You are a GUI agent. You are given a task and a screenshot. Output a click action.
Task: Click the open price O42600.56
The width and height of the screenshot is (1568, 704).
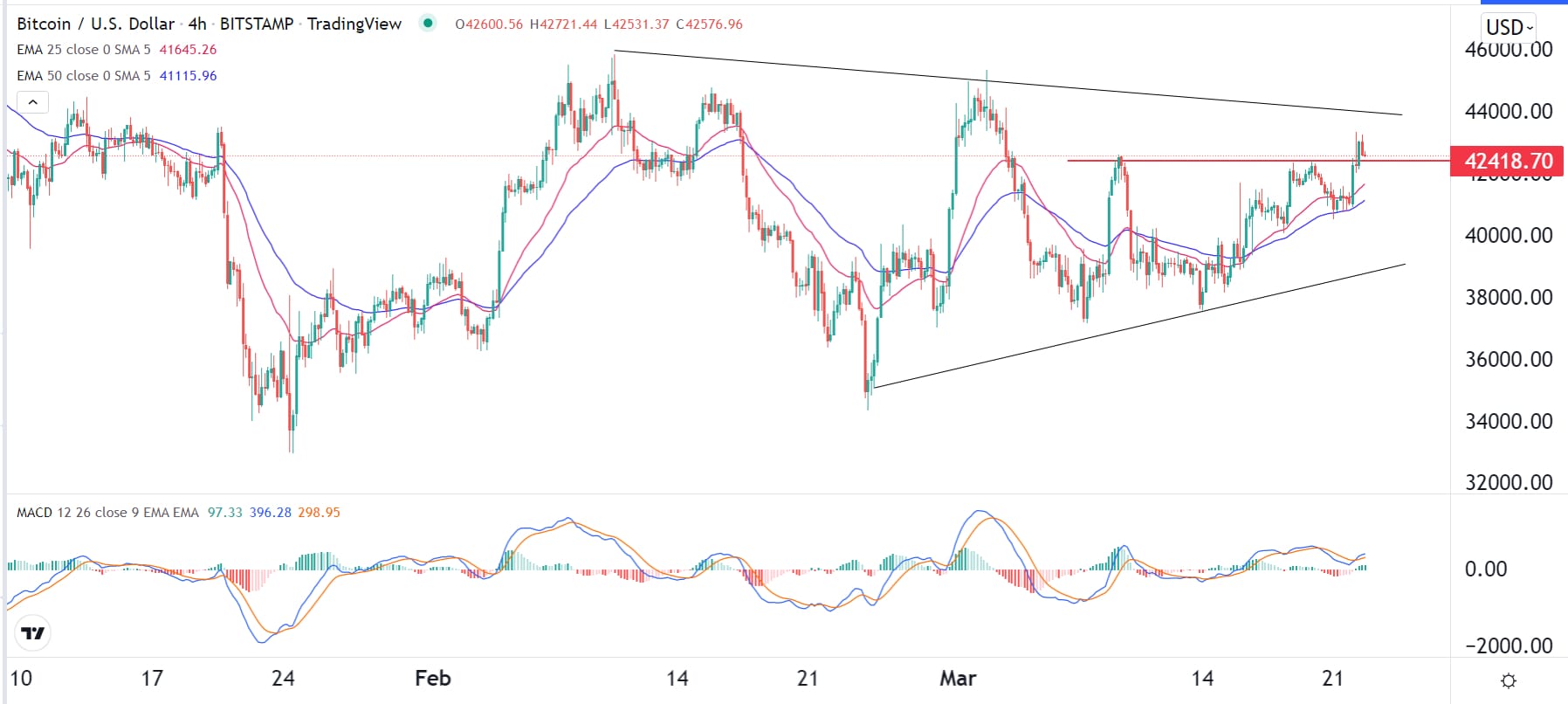pyautogui.click(x=489, y=24)
